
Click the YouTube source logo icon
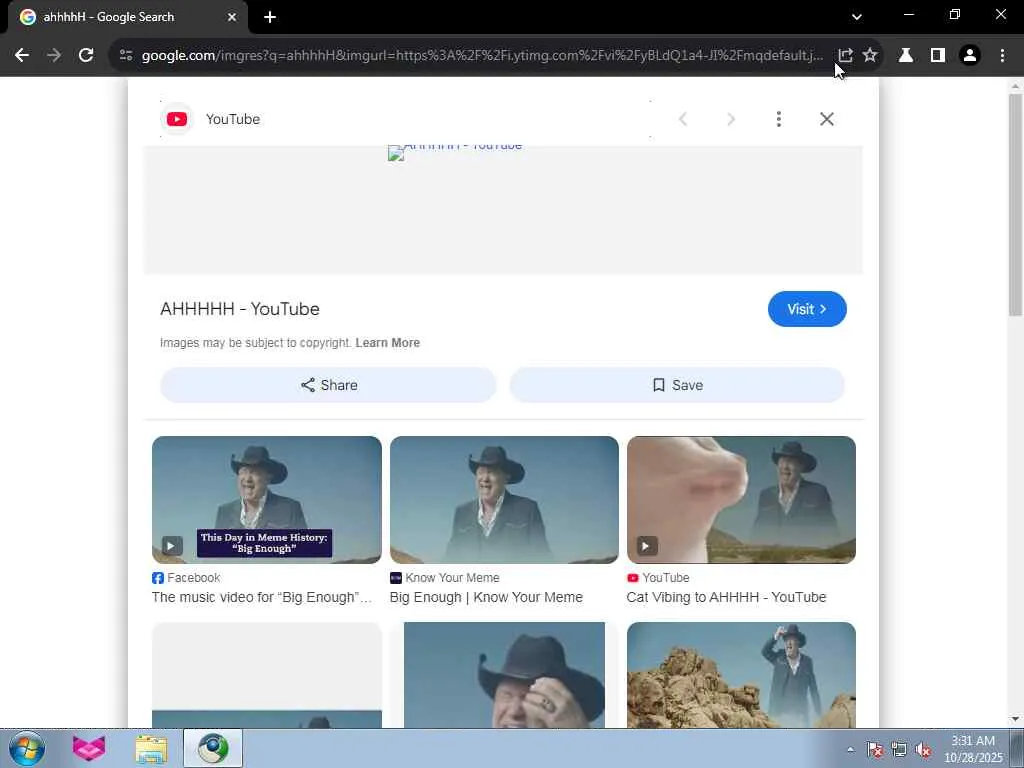177,119
